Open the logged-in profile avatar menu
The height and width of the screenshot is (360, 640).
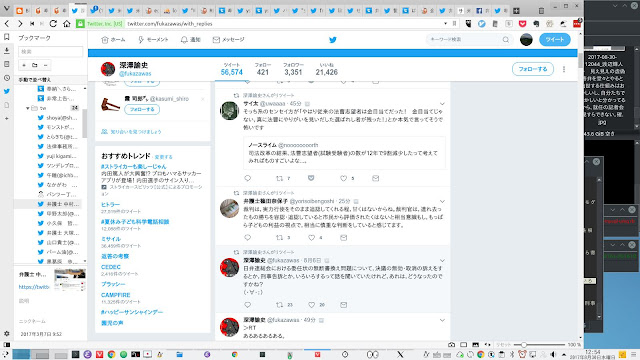click(x=526, y=40)
